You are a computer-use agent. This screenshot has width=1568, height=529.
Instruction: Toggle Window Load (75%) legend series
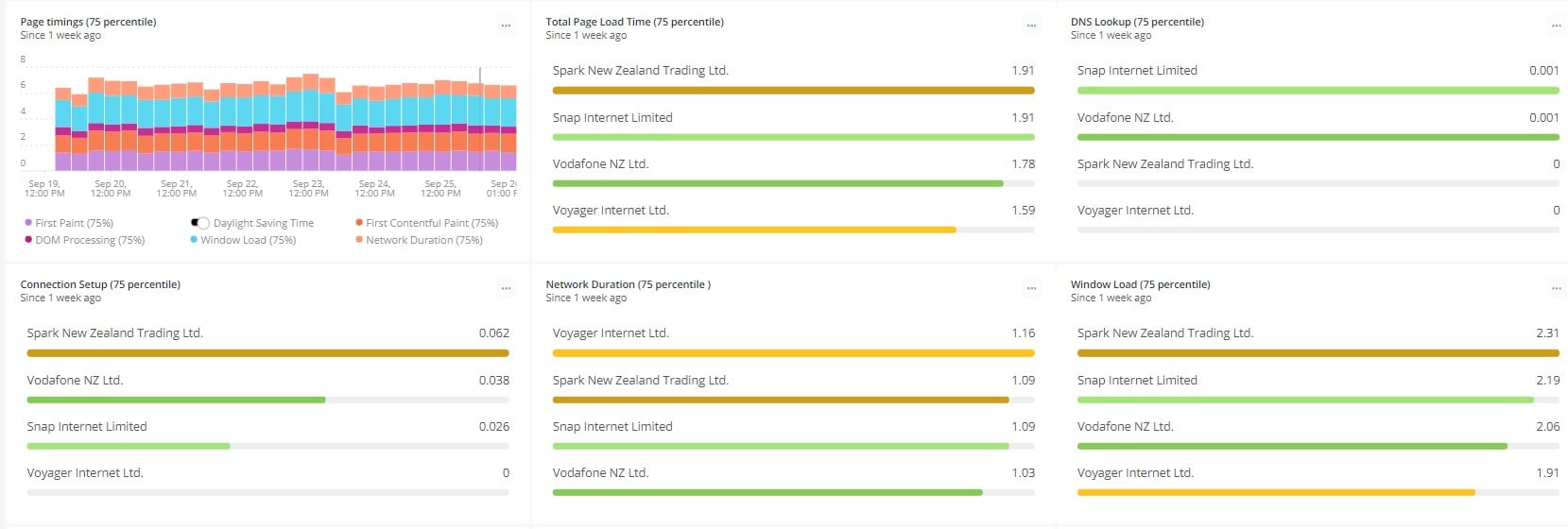click(248, 240)
